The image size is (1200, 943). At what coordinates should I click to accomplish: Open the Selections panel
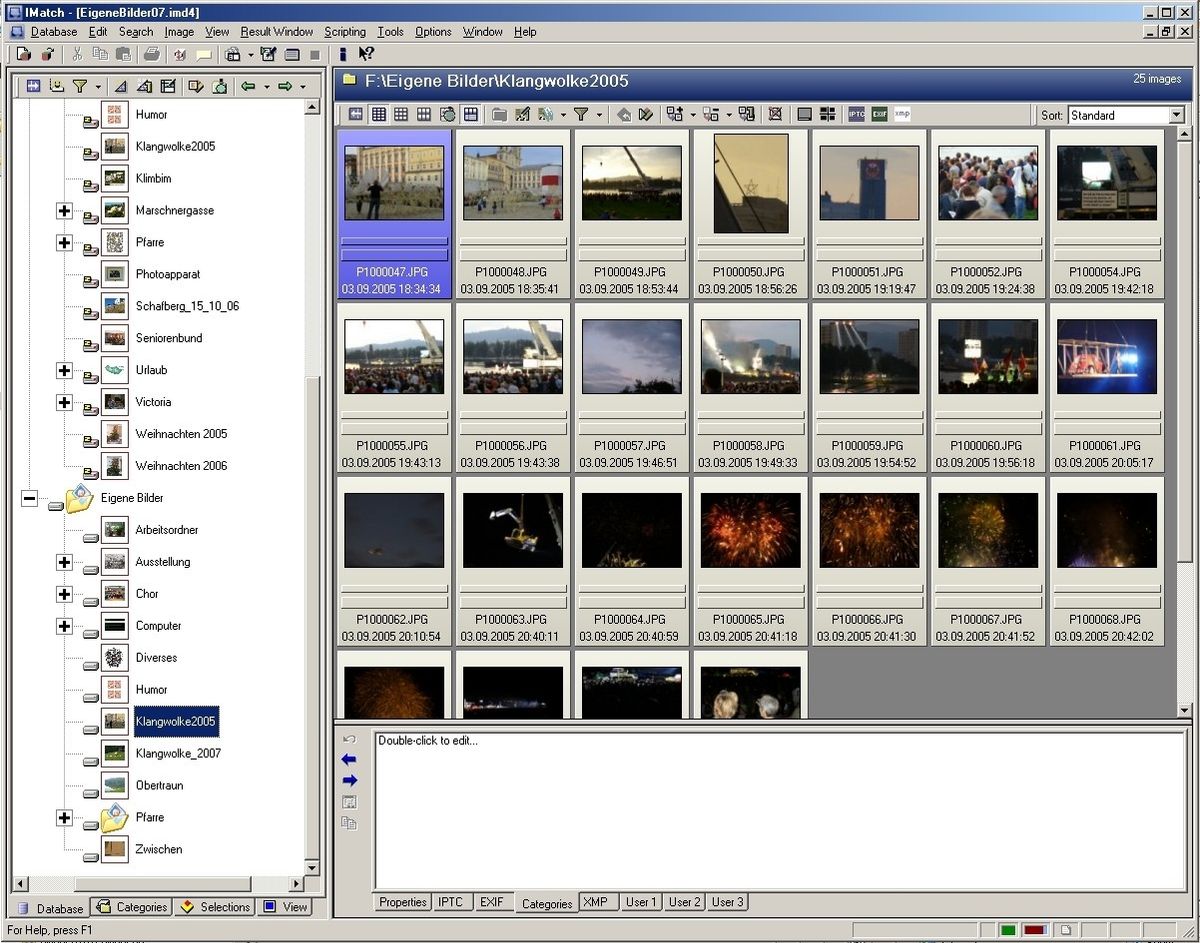click(215, 907)
